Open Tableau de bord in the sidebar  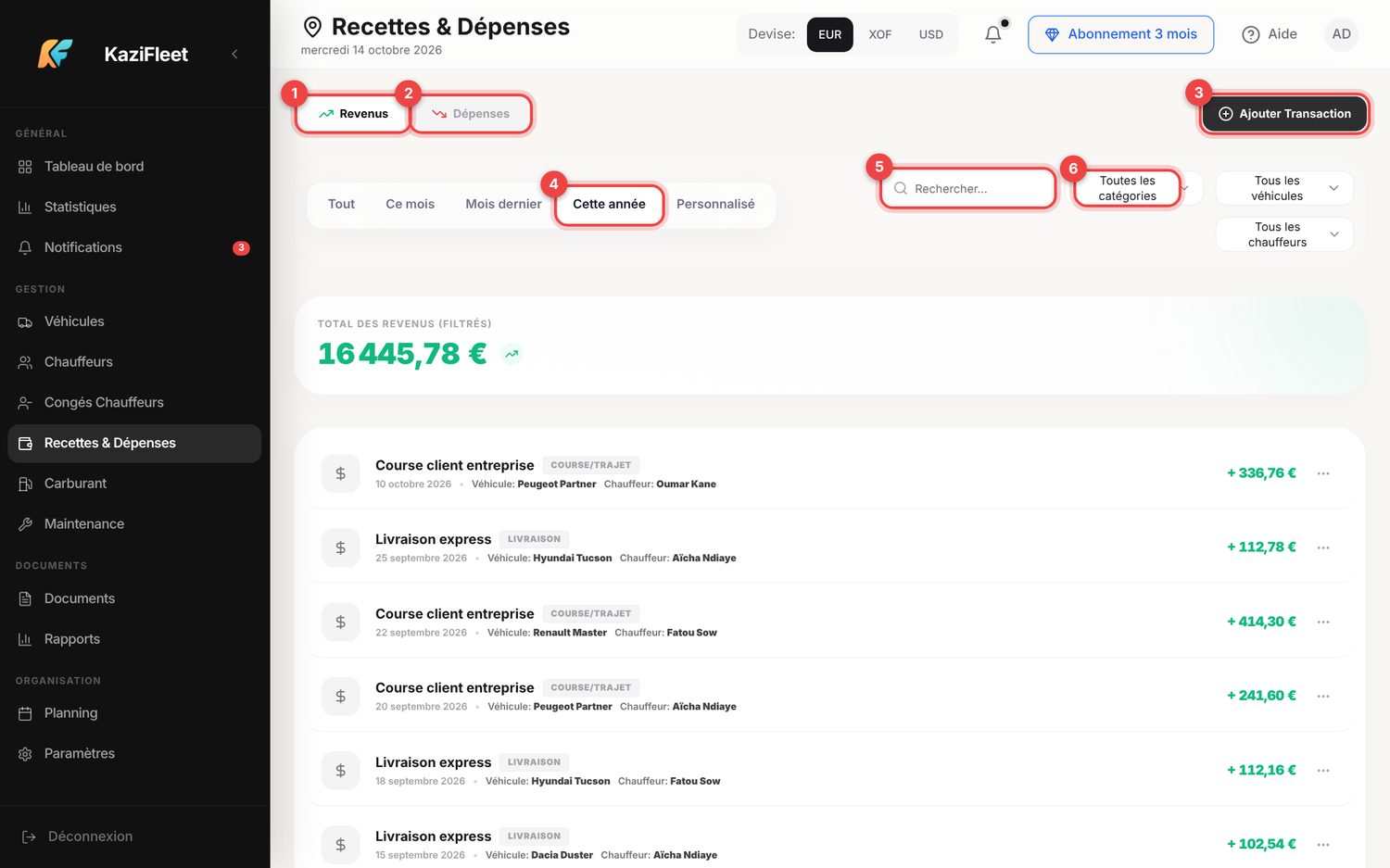pos(134,167)
